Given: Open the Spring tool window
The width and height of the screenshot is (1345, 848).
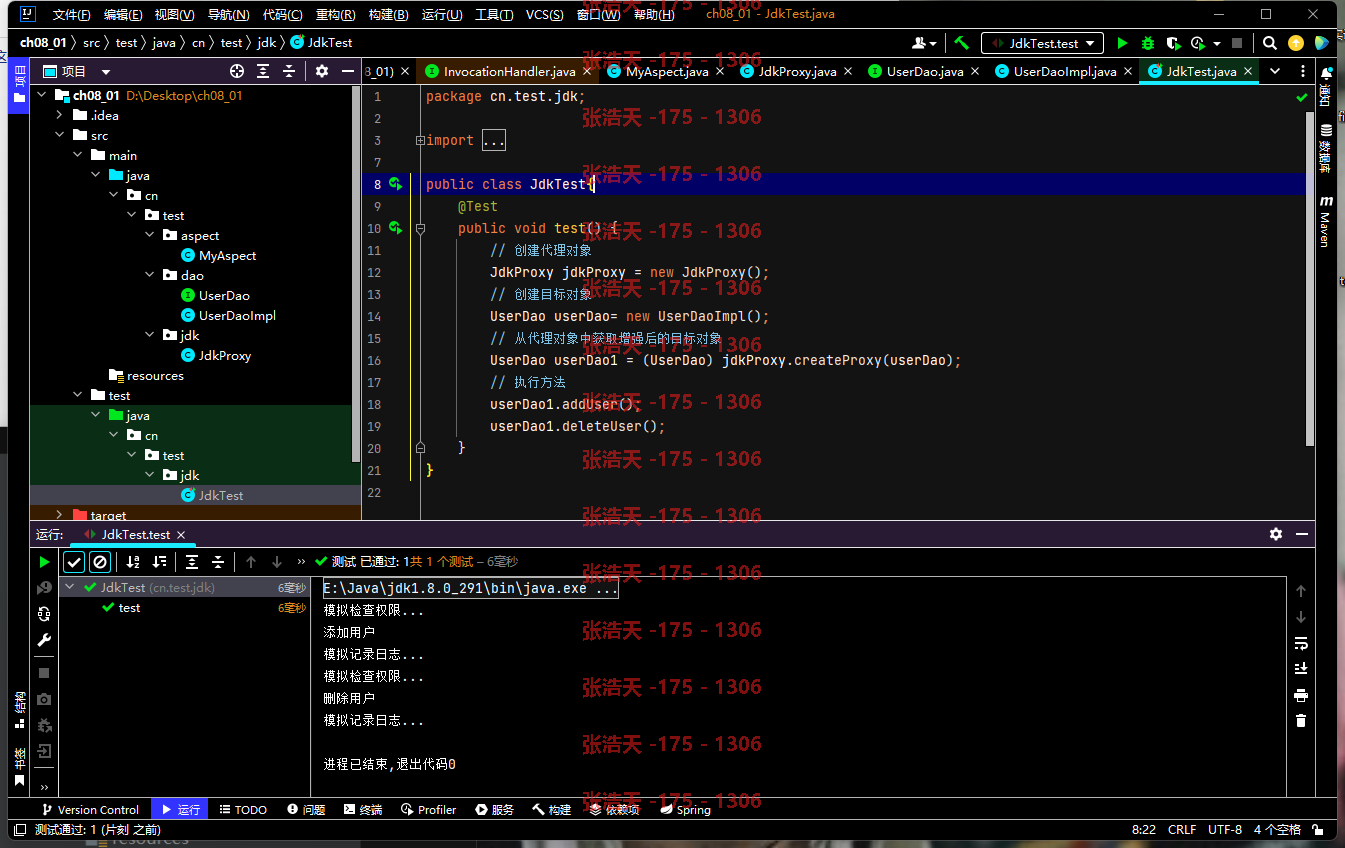Looking at the screenshot, I should (684, 810).
